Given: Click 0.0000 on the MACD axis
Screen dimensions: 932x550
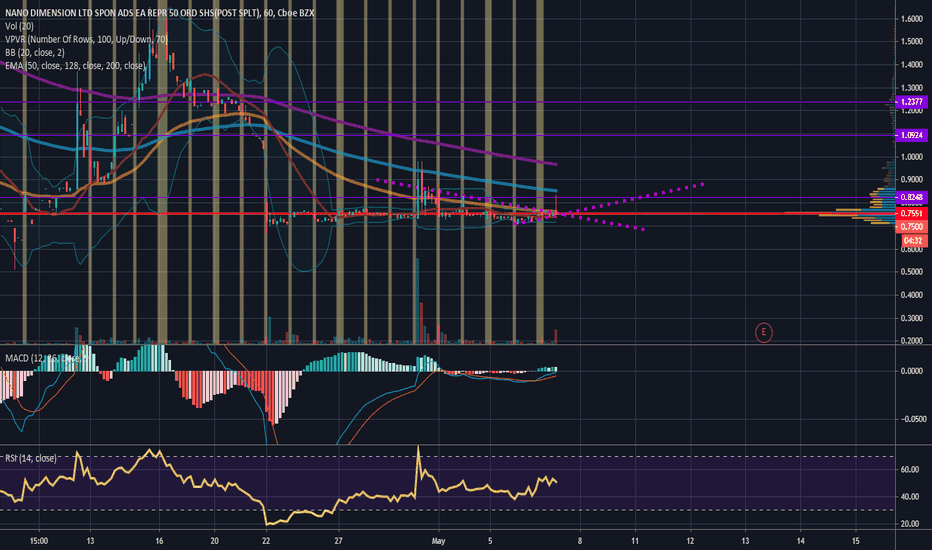Looking at the screenshot, I should 912,370.
